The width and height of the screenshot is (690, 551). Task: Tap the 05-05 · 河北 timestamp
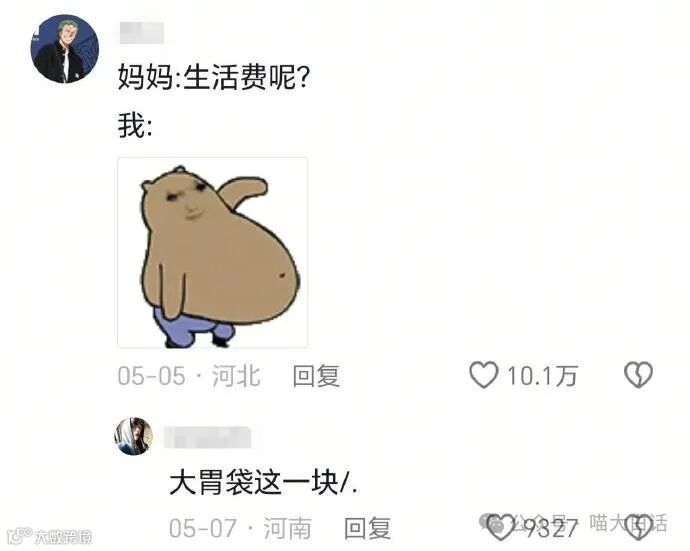pyautogui.click(x=189, y=376)
